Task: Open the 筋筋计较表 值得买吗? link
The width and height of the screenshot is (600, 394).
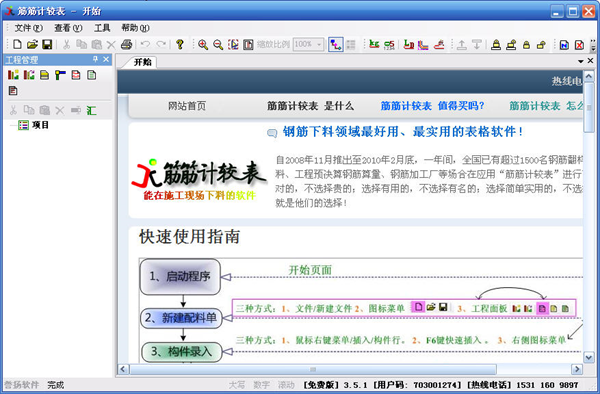Action: (432, 106)
